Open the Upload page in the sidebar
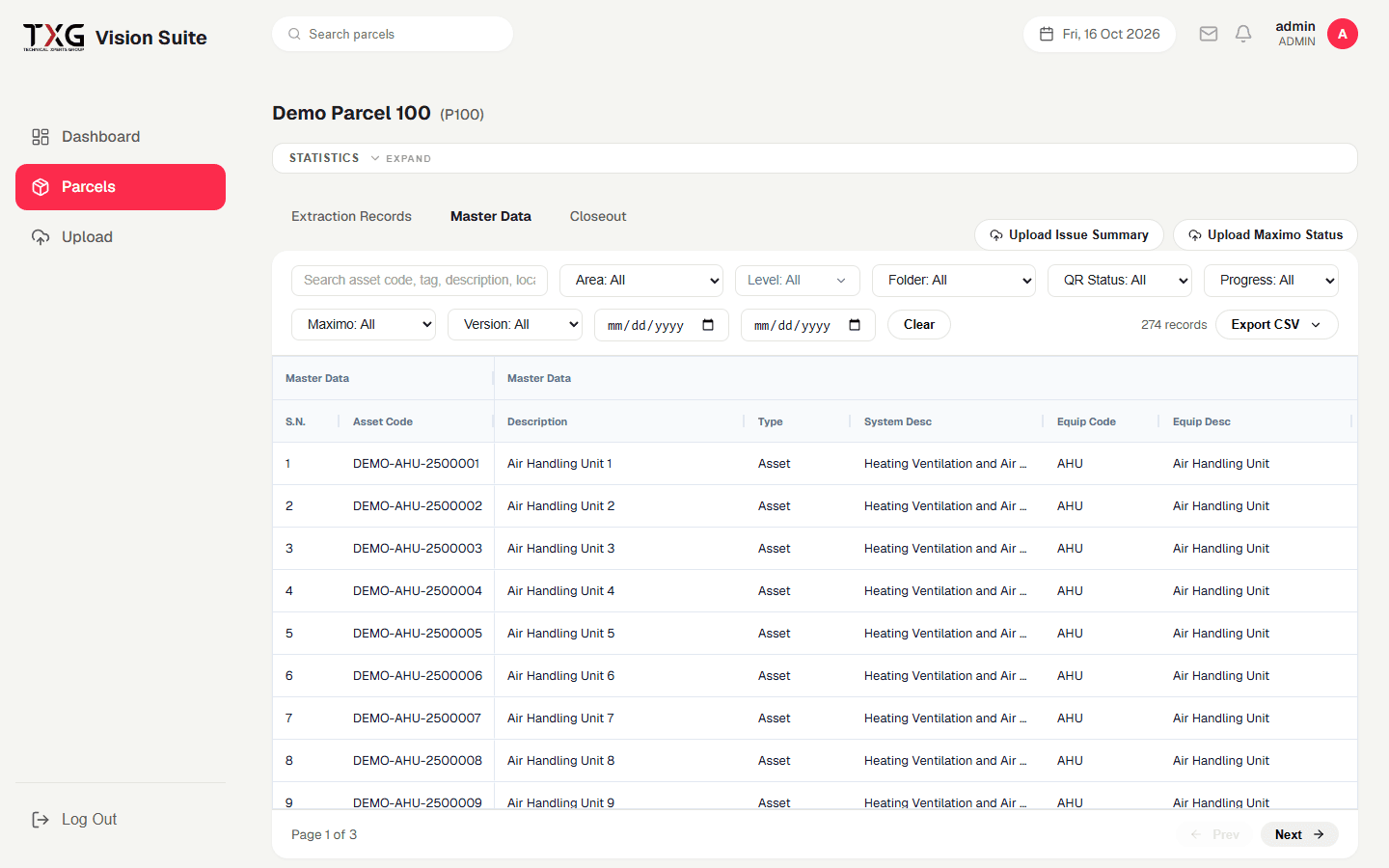1389x868 pixels. (121, 237)
